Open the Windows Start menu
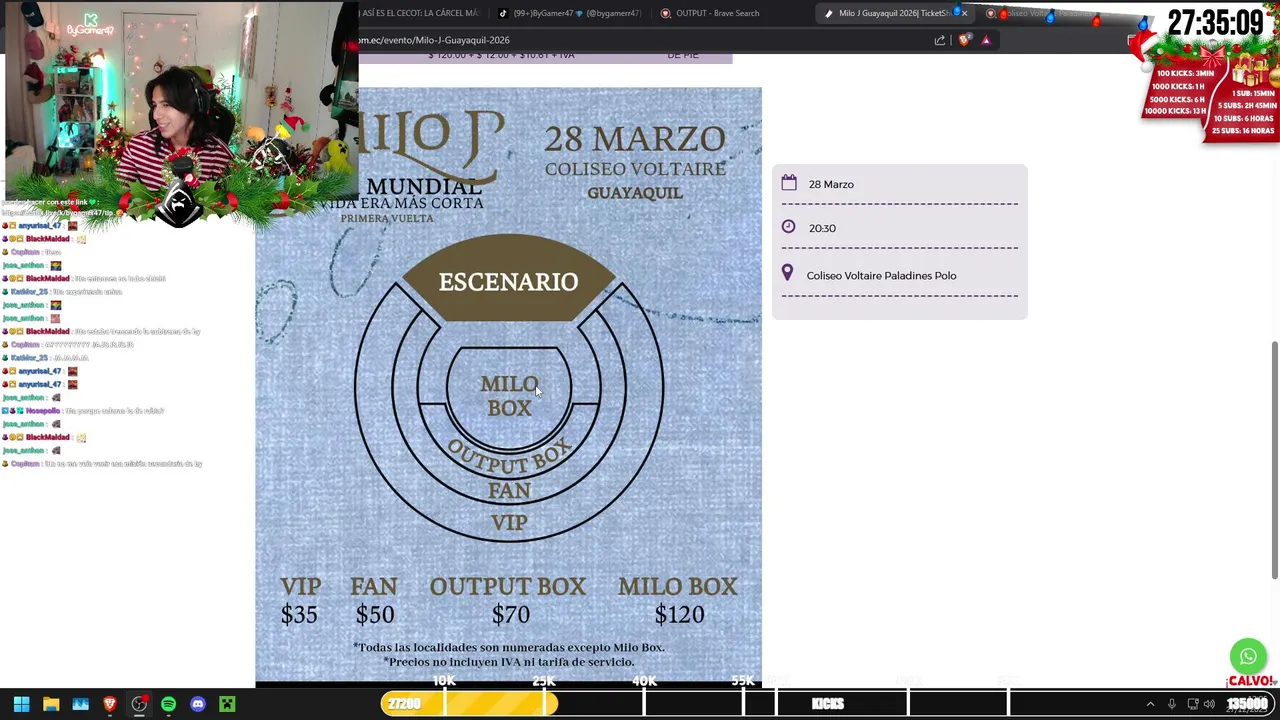 tap(21, 704)
